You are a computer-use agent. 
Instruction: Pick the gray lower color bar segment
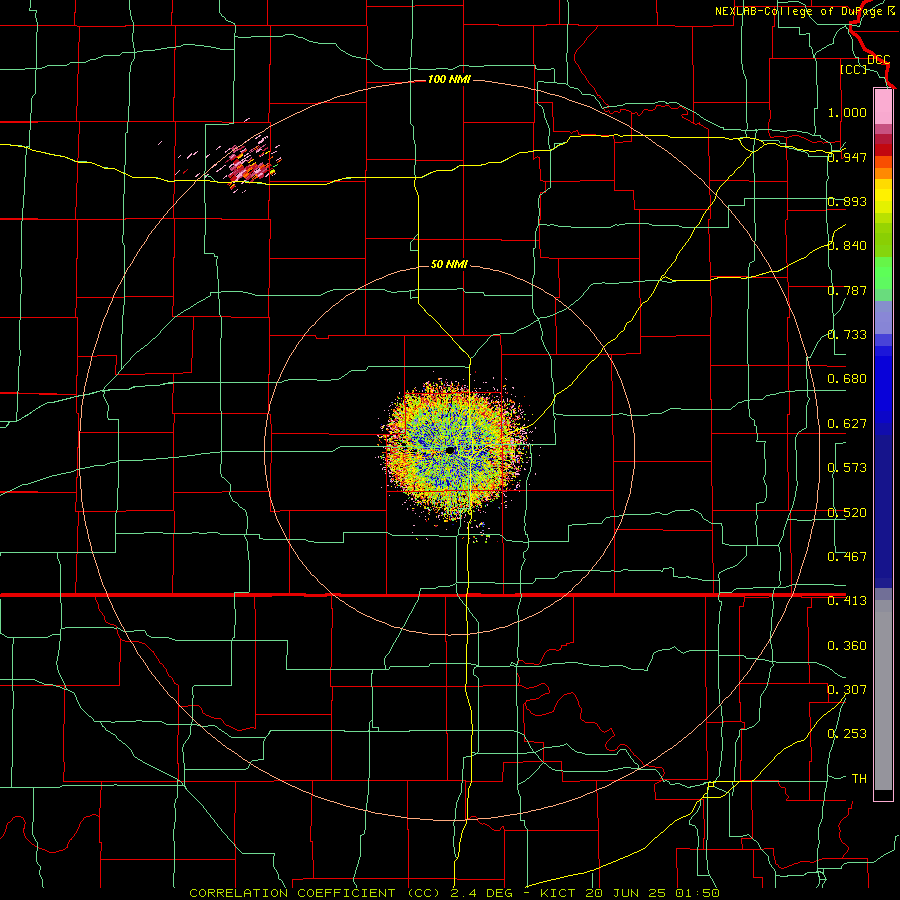pos(883,695)
